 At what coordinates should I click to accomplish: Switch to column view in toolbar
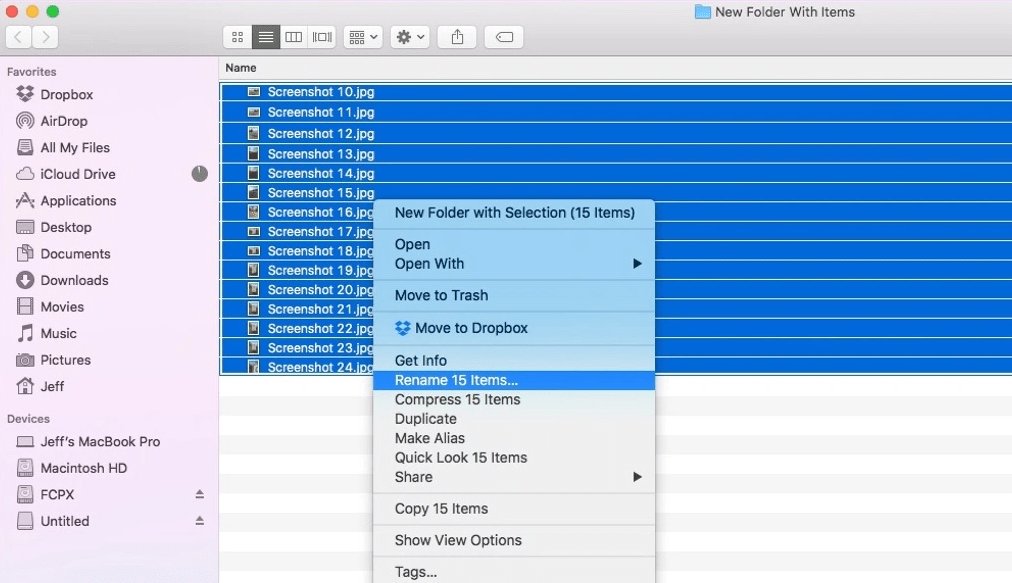(294, 37)
